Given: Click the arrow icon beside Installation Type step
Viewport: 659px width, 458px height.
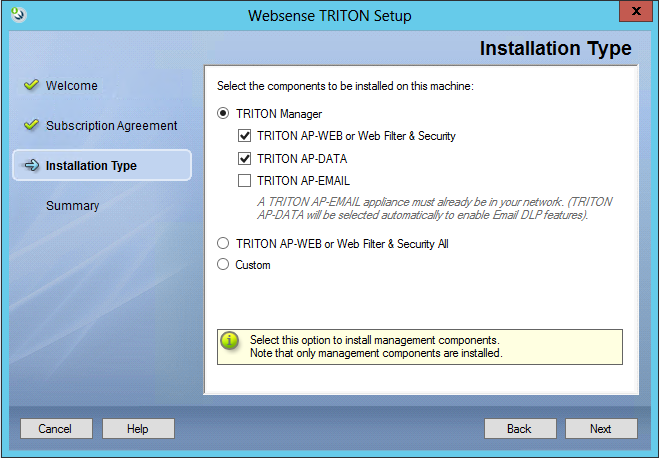Looking at the screenshot, I should 32,165.
